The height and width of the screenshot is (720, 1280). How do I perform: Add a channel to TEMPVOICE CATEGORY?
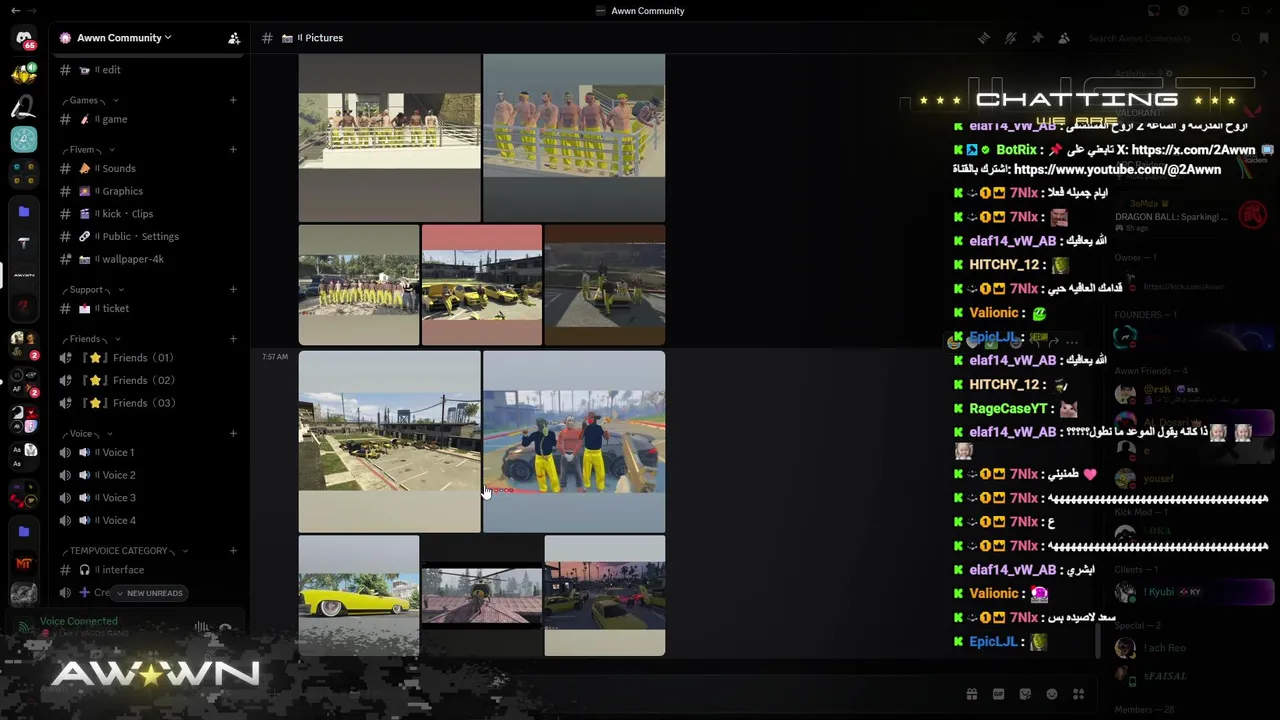pyautogui.click(x=233, y=551)
